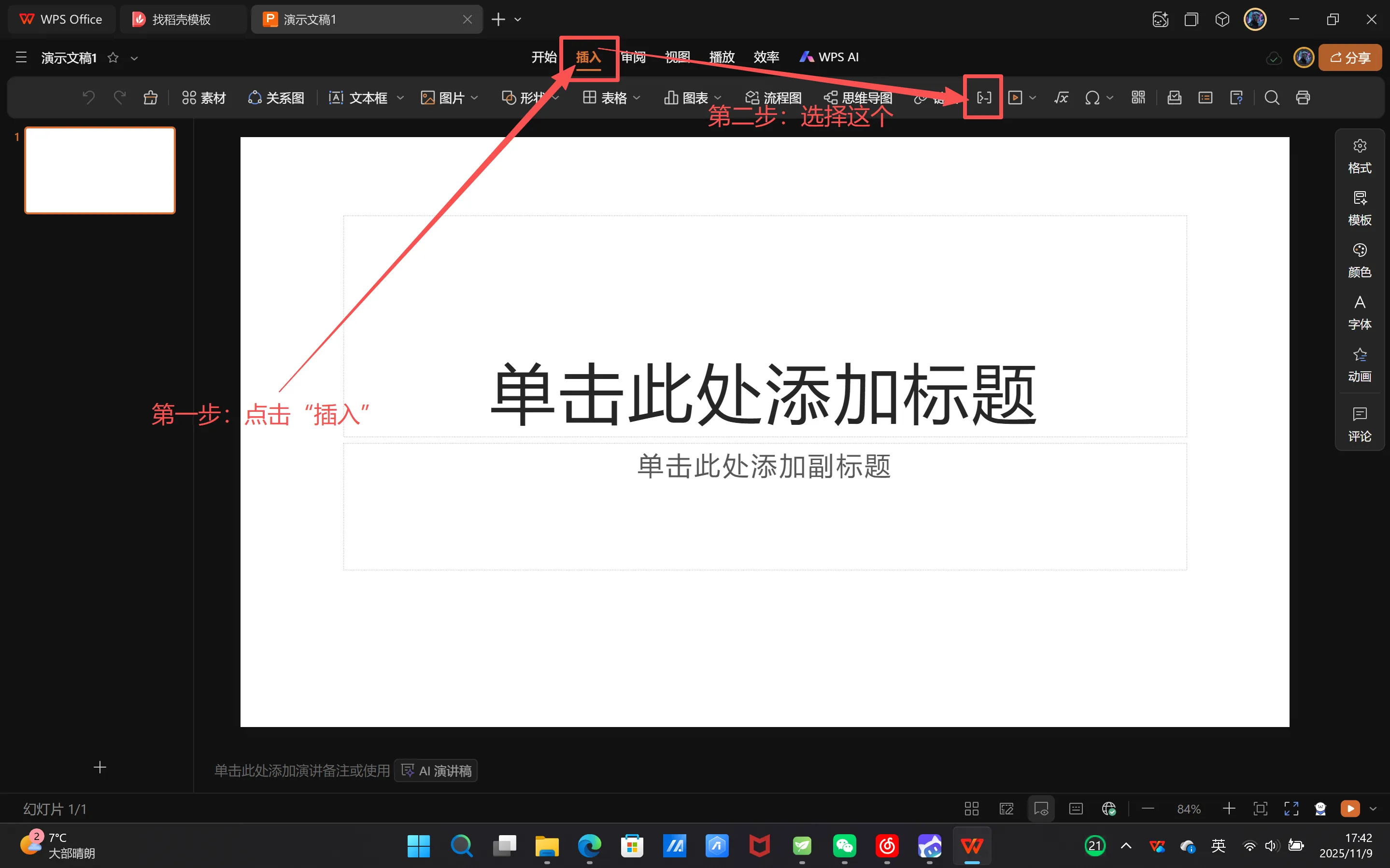
Task: Open the 动画 animation side panel
Action: pos(1359,364)
